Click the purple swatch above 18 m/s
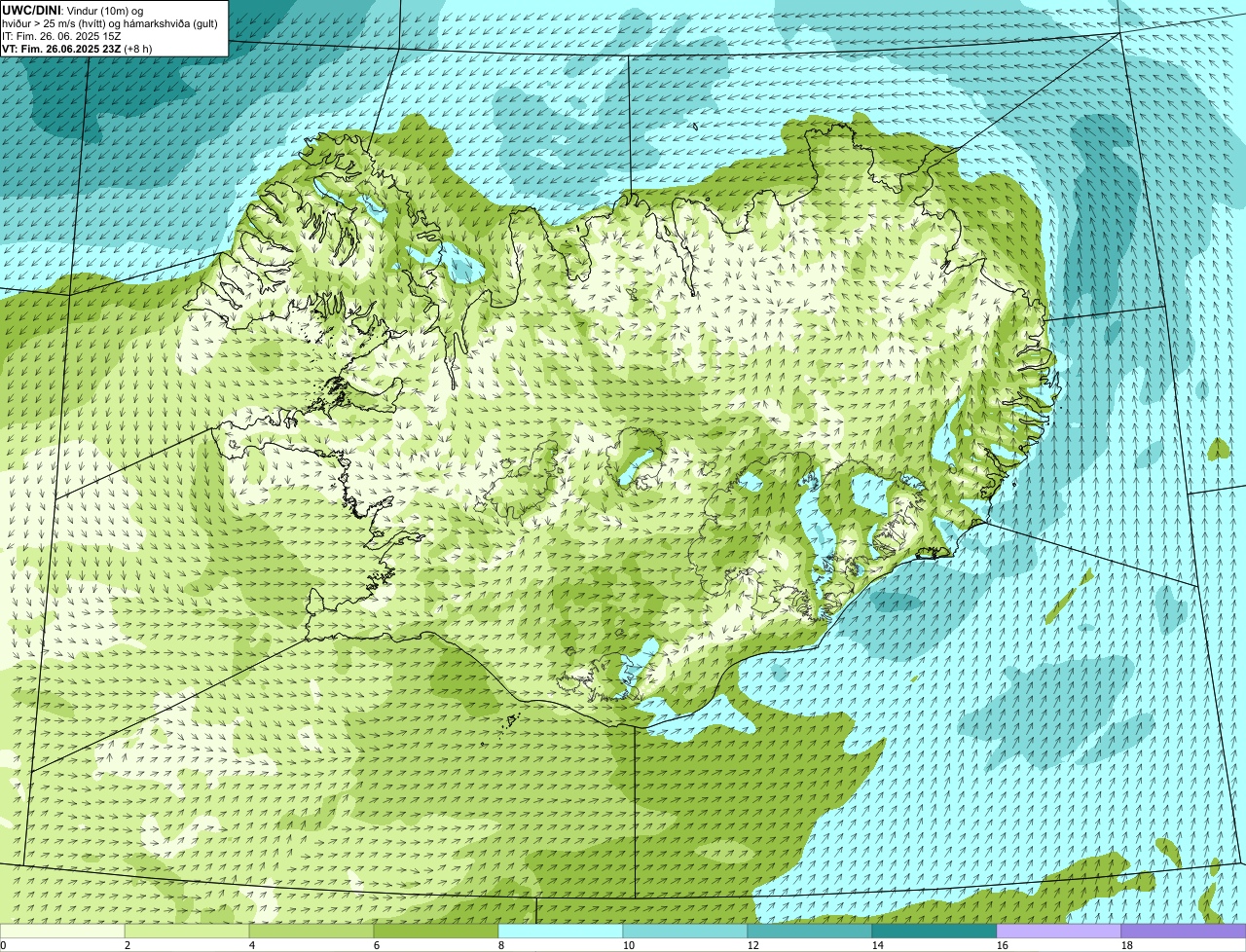The image size is (1246, 952). [1184, 931]
